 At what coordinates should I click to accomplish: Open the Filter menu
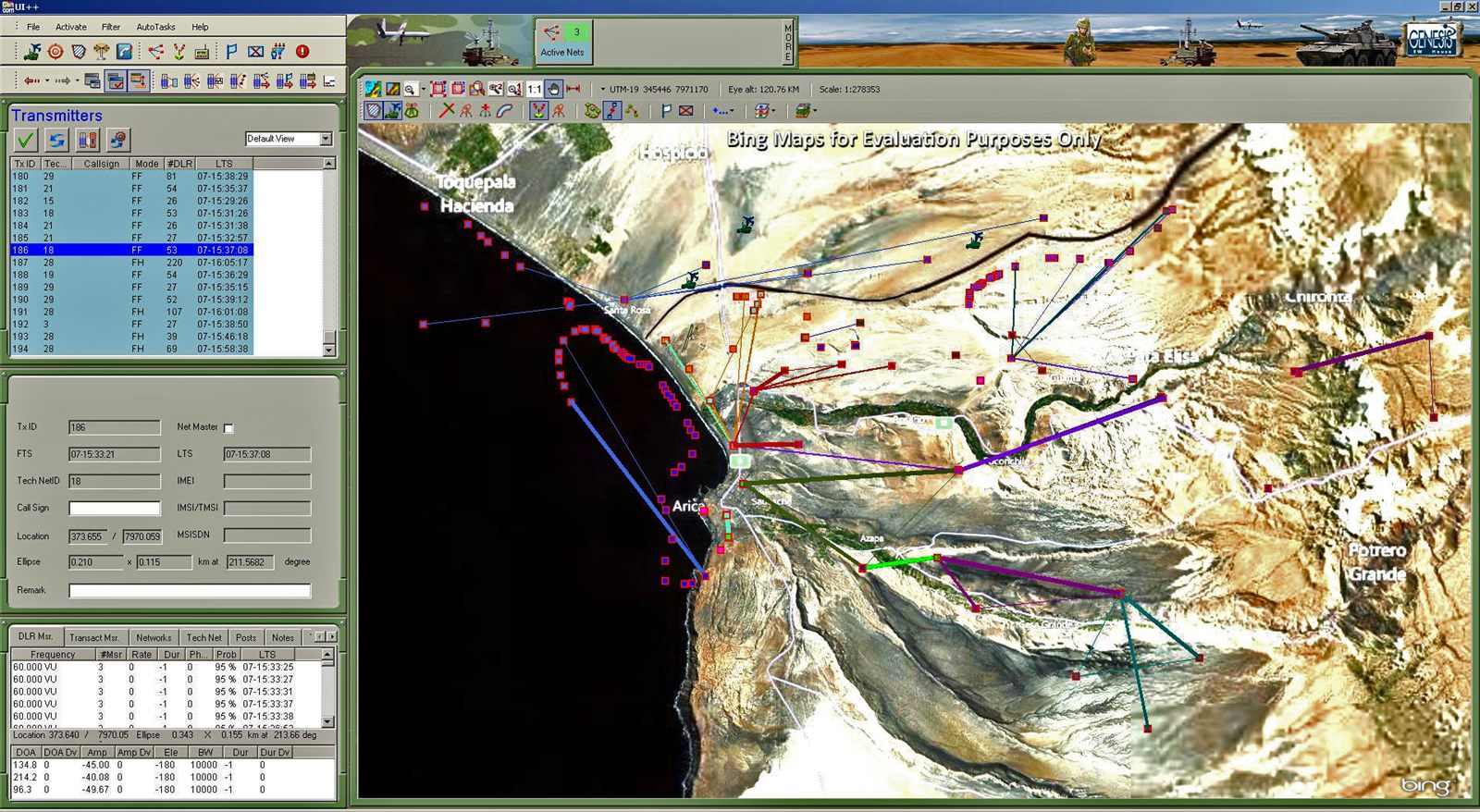pyautogui.click(x=111, y=27)
